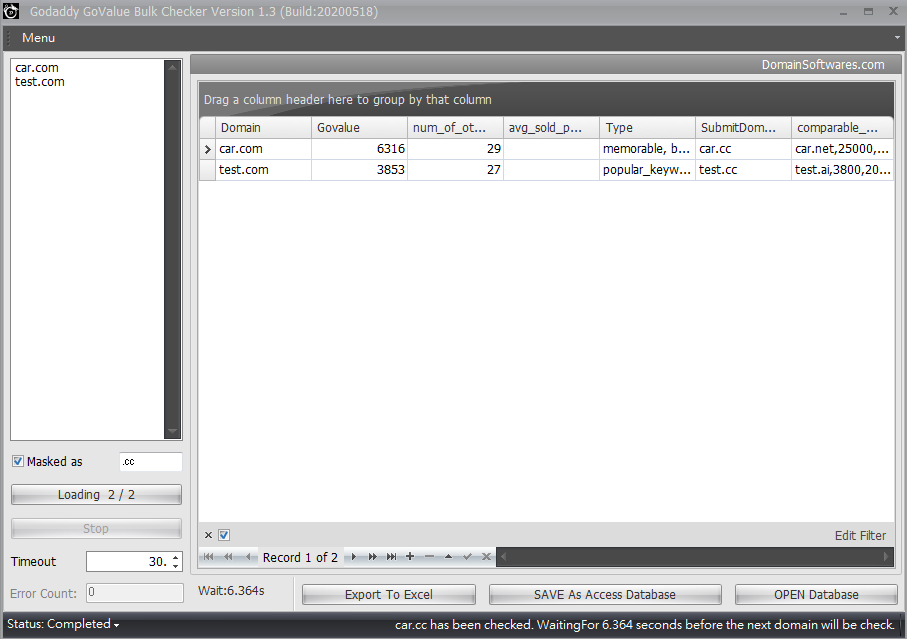Open the Edit Filter link
The width and height of the screenshot is (907, 639).
pos(860,535)
